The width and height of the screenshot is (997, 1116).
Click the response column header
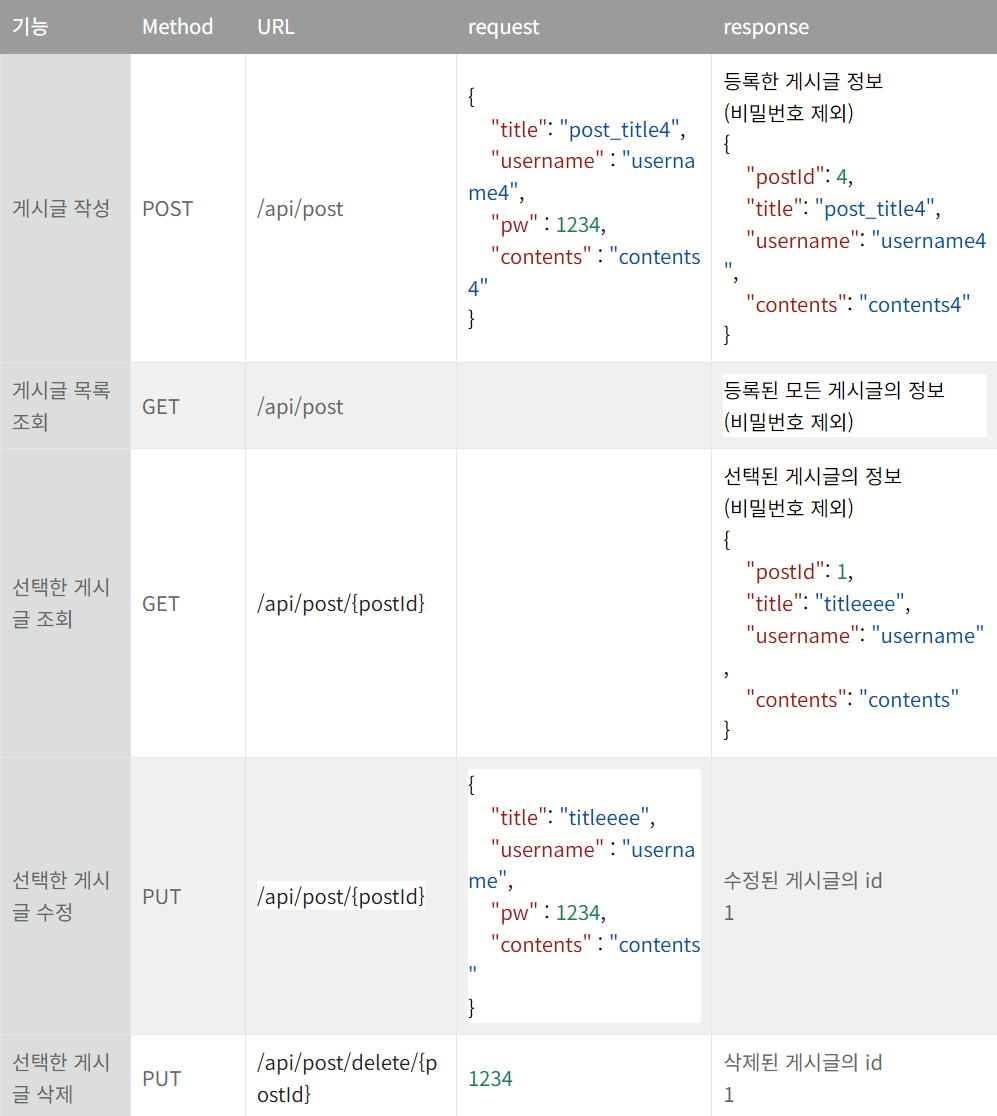[x=766, y=27]
